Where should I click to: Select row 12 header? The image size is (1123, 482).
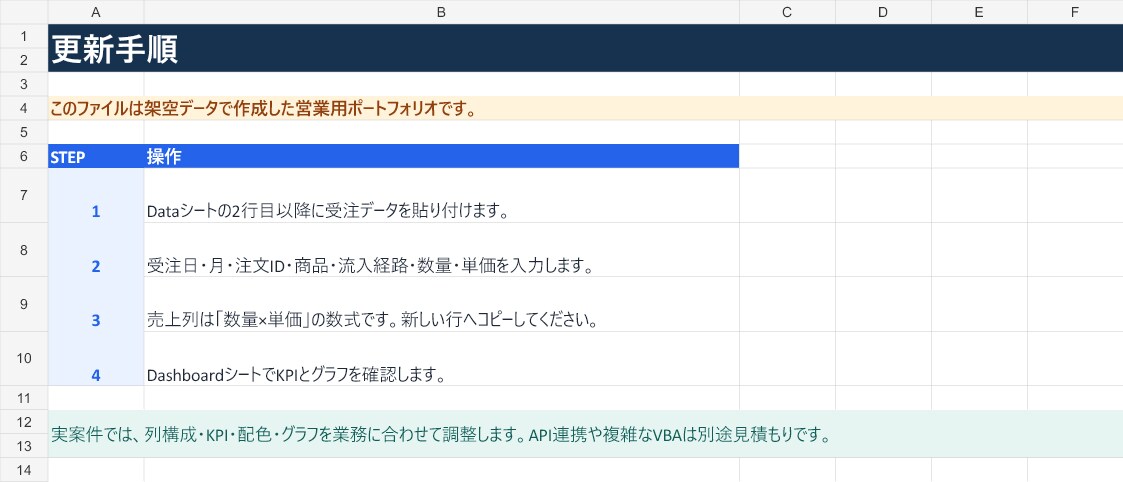tap(24, 422)
